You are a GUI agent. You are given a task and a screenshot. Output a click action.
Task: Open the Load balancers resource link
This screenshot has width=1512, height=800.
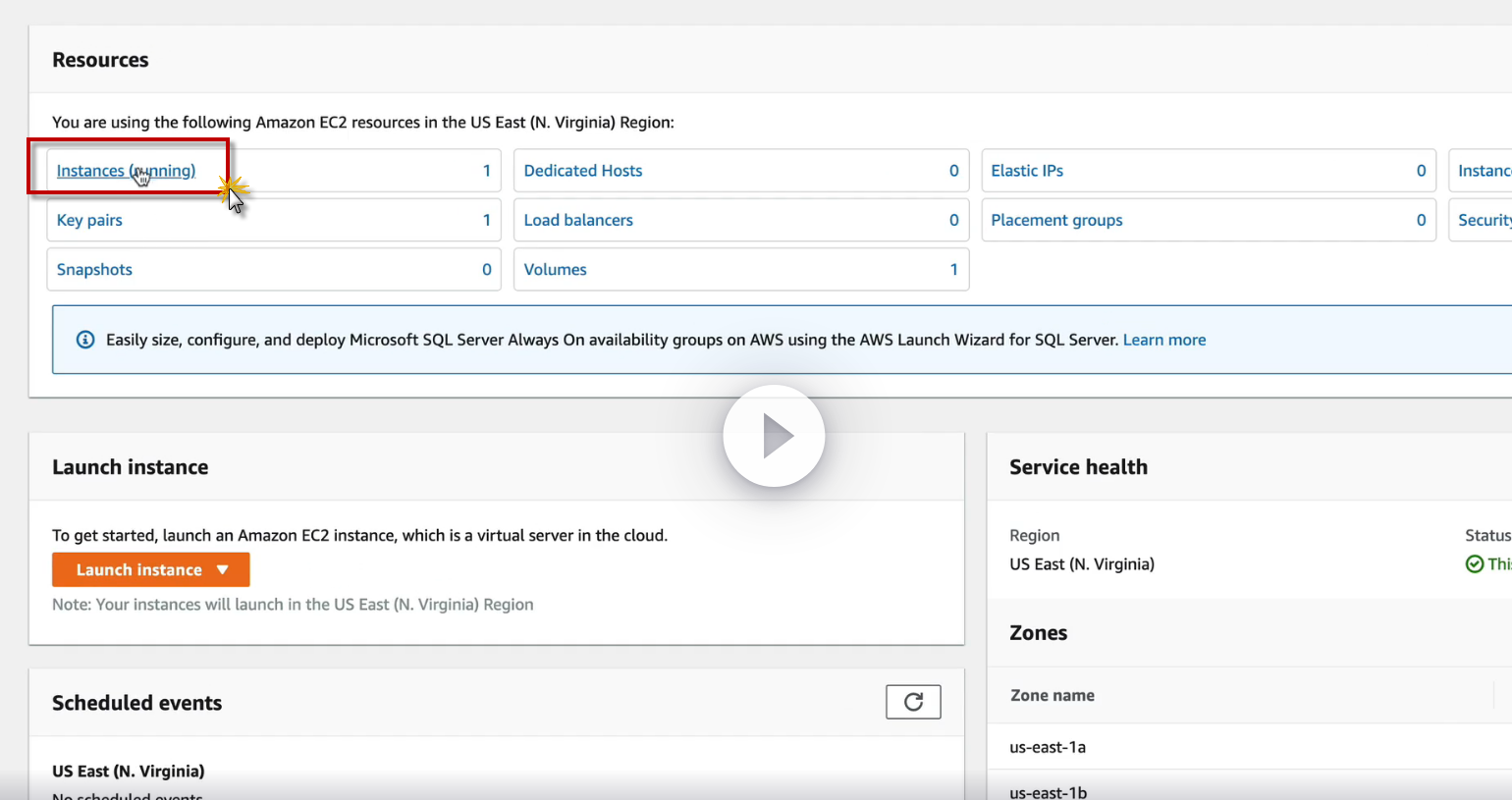pos(578,220)
